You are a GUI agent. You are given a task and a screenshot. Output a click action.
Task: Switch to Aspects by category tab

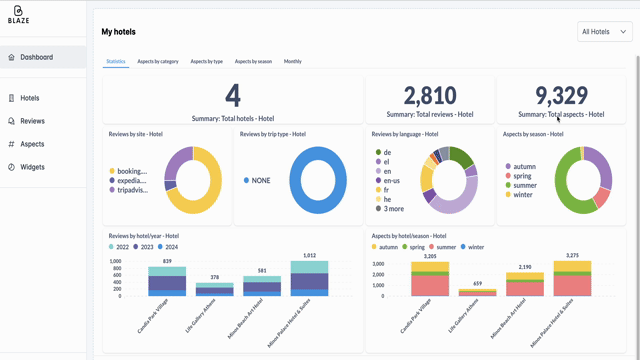(158, 61)
